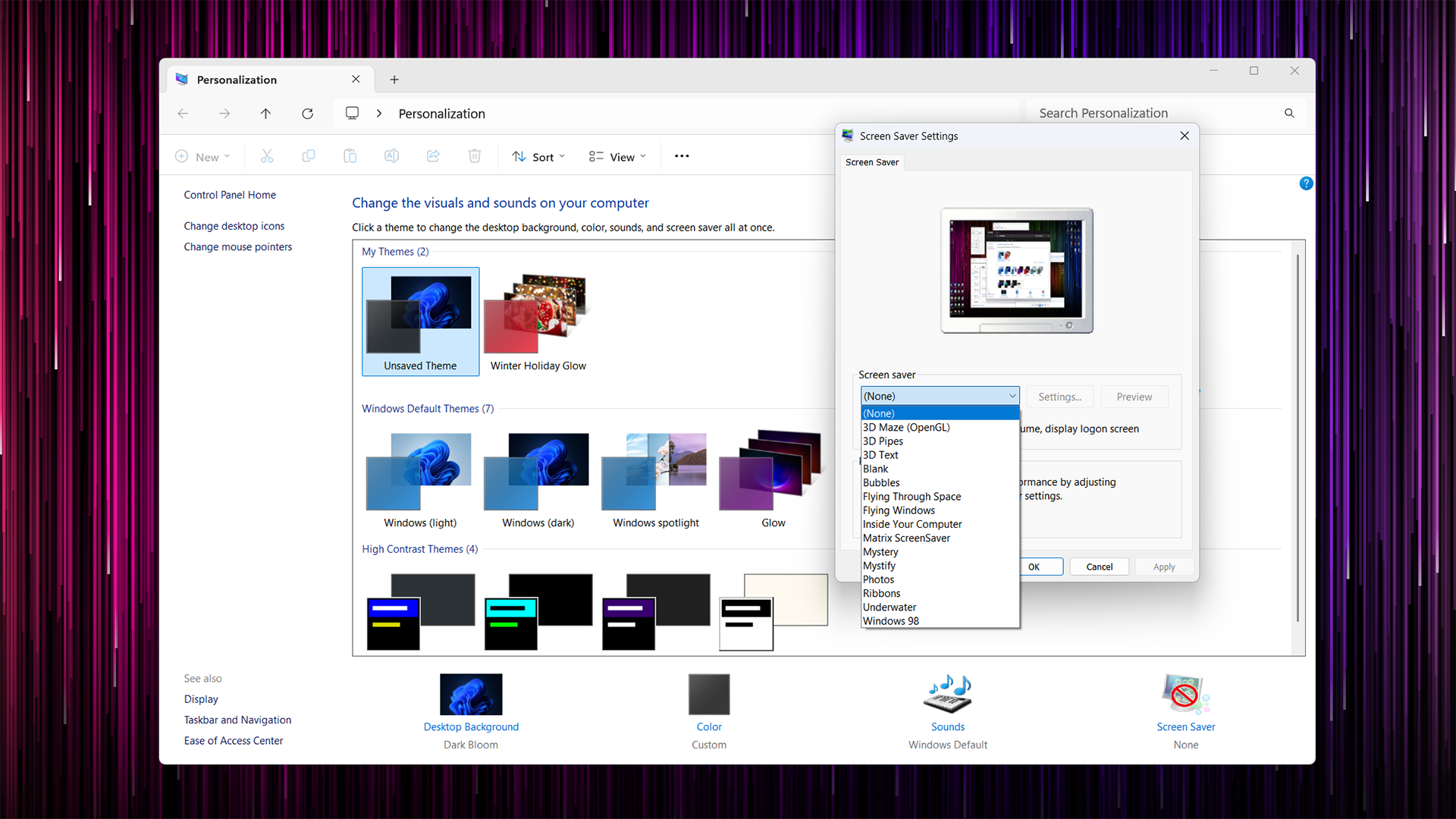The height and width of the screenshot is (819, 1456).
Task: Open the blue Help question mark
Action: tap(1306, 184)
